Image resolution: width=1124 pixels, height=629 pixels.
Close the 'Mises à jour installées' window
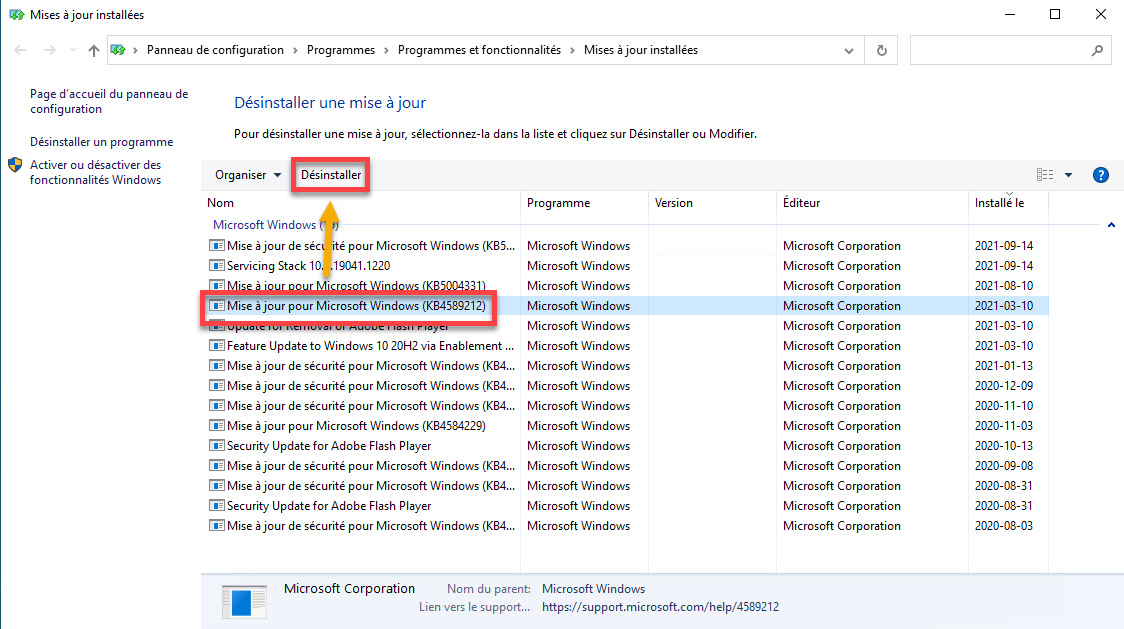(1101, 14)
